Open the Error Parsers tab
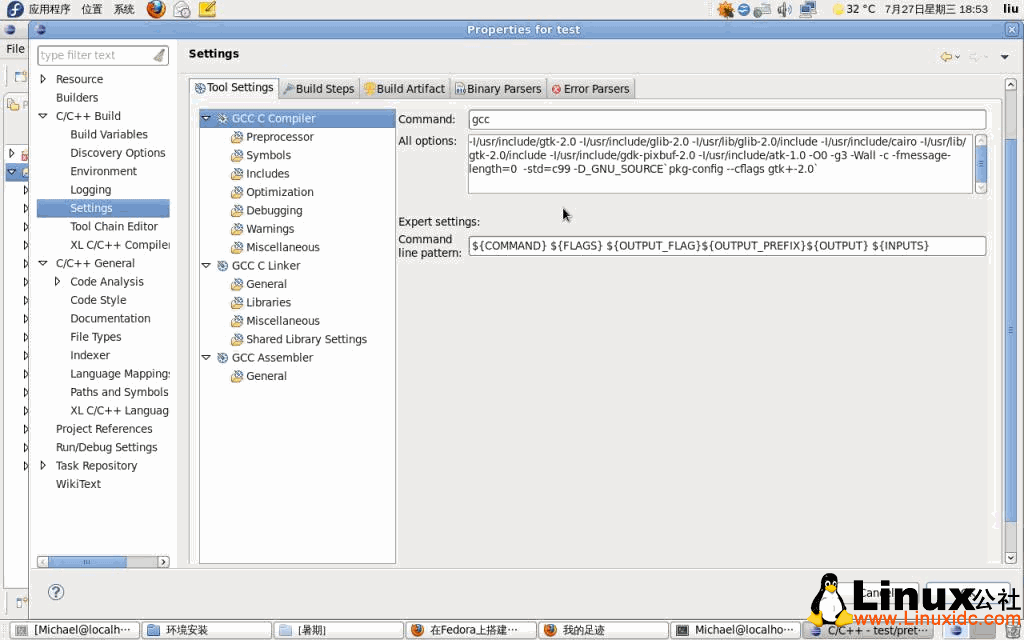Image resolution: width=1024 pixels, height=640 pixels. coord(590,87)
